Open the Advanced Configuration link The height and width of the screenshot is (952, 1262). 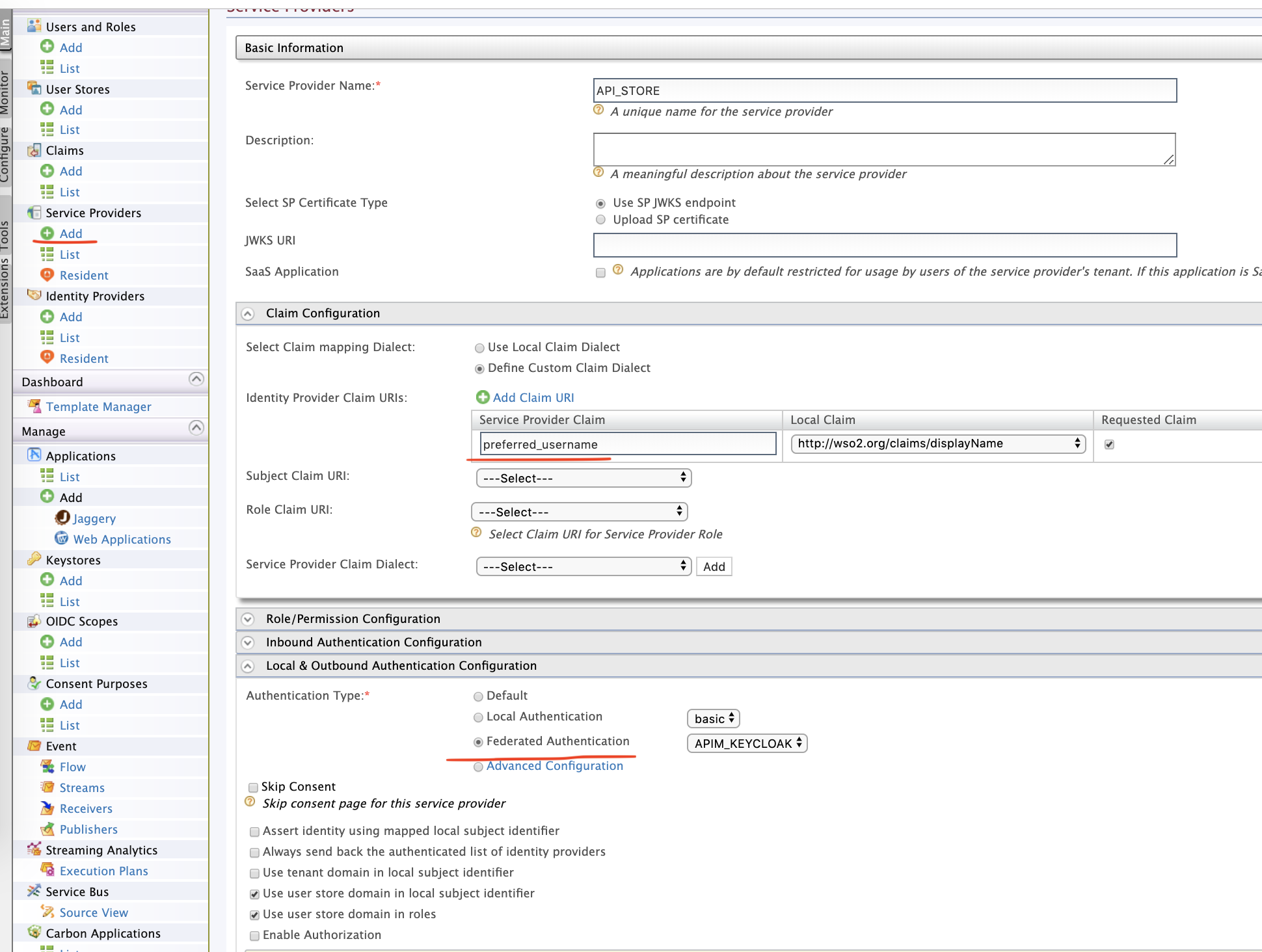(554, 766)
